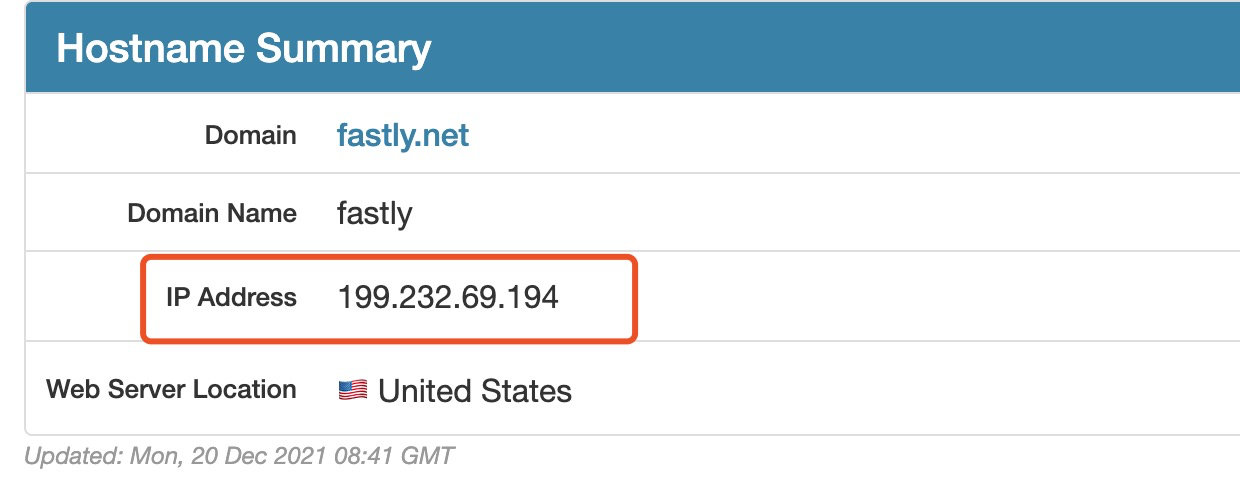This screenshot has width=1240, height=492.
Task: Click the Web Server Location label
Action: pyautogui.click(x=171, y=389)
